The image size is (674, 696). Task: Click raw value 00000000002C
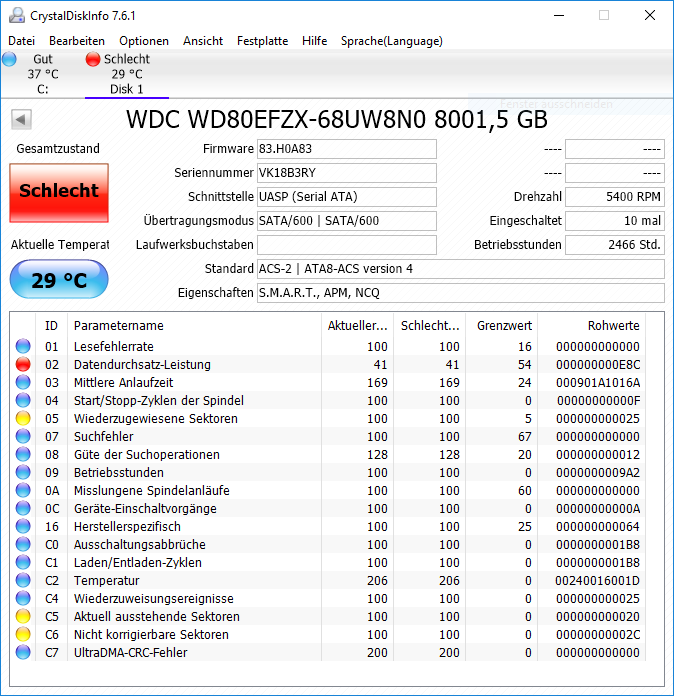598,634
